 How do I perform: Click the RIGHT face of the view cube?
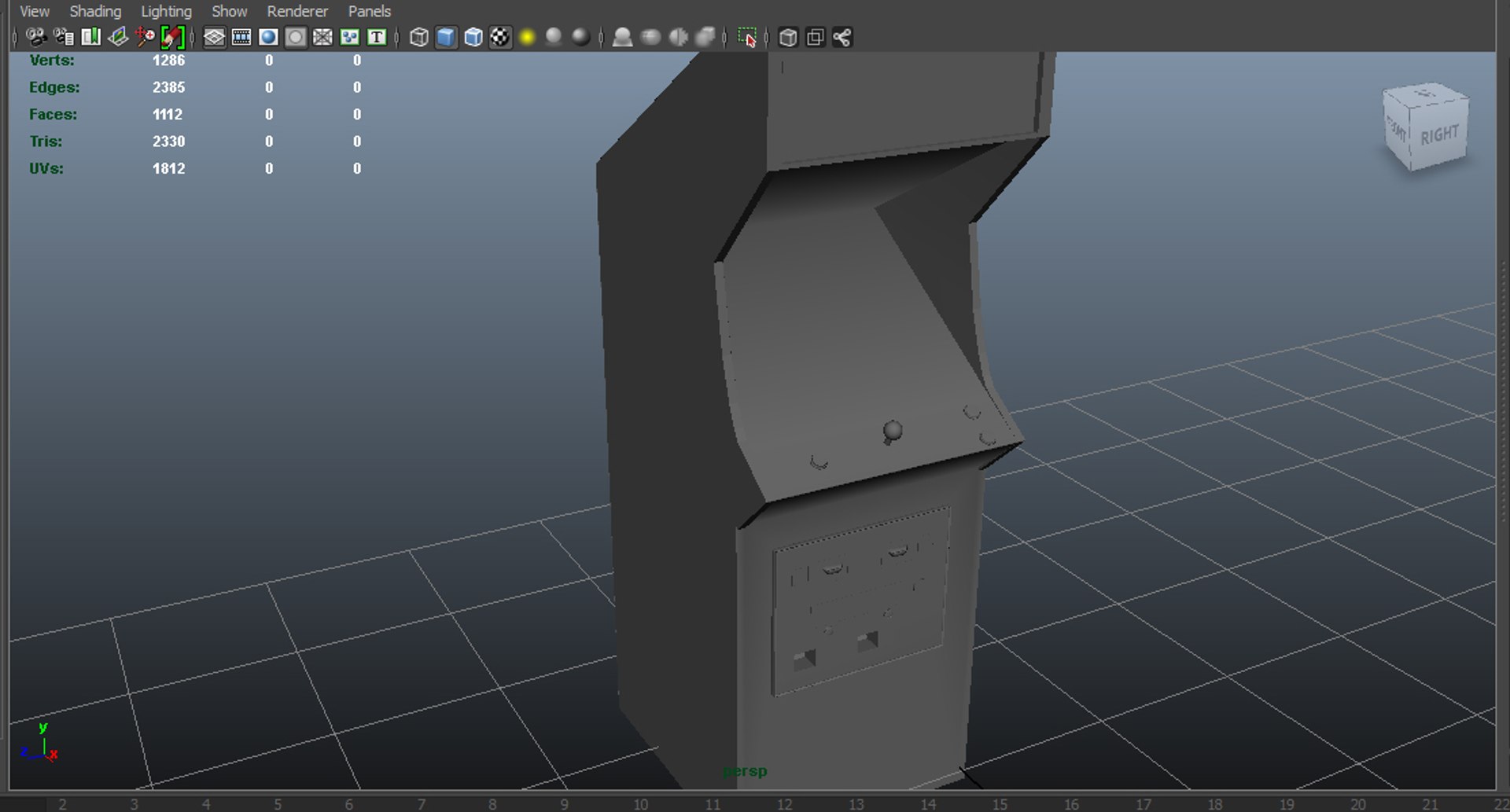coord(1438,135)
